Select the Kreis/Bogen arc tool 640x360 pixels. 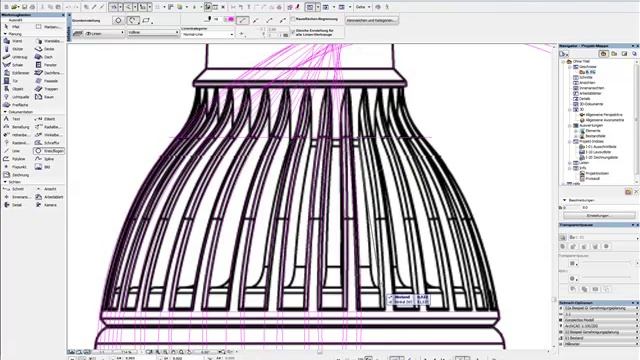pyautogui.click(x=49, y=151)
